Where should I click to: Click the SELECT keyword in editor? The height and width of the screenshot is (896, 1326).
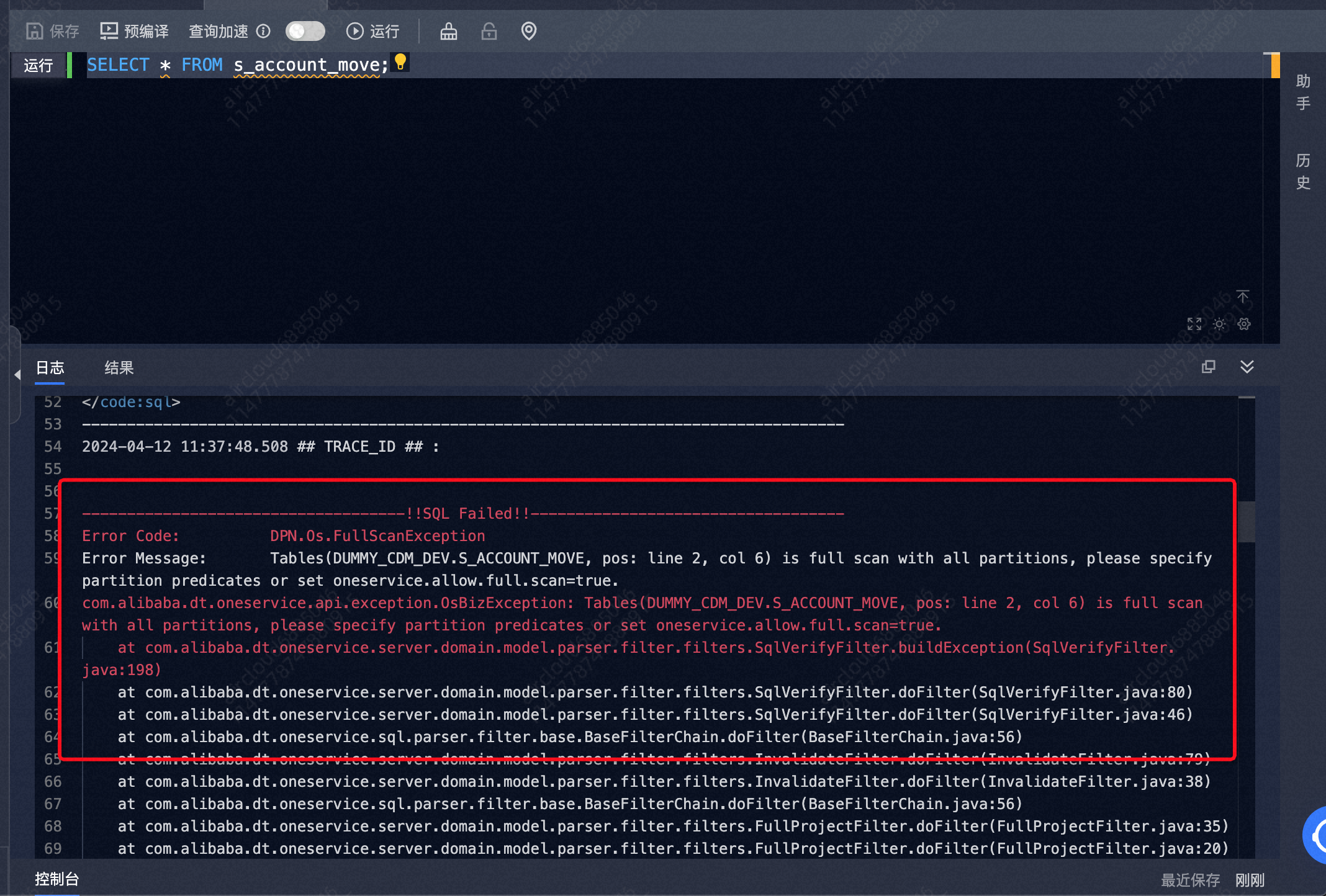118,65
